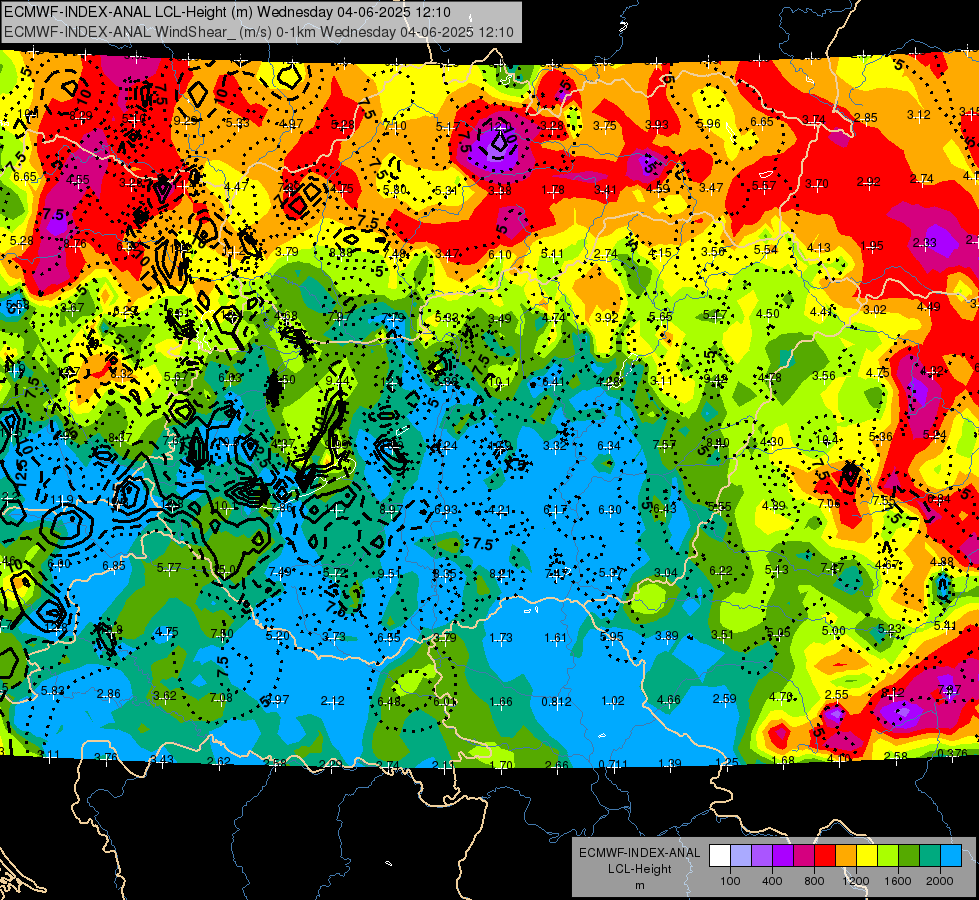Image resolution: width=979 pixels, height=900 pixels.
Task: Click the legend label 1200
Action: coord(855,881)
